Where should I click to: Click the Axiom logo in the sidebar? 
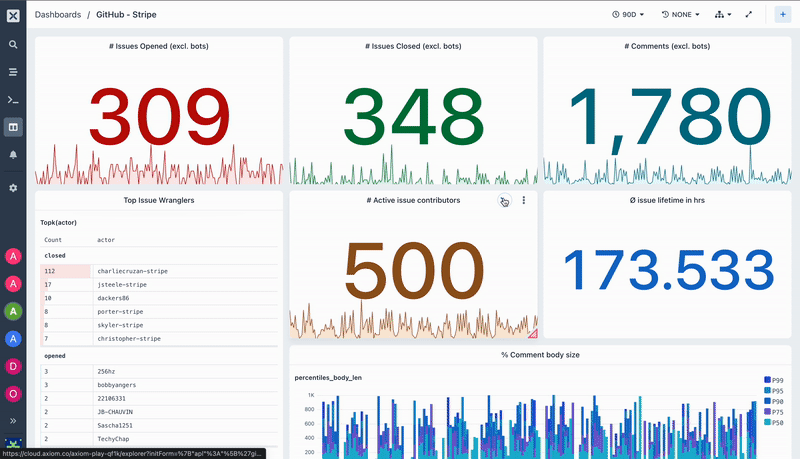pos(13,16)
